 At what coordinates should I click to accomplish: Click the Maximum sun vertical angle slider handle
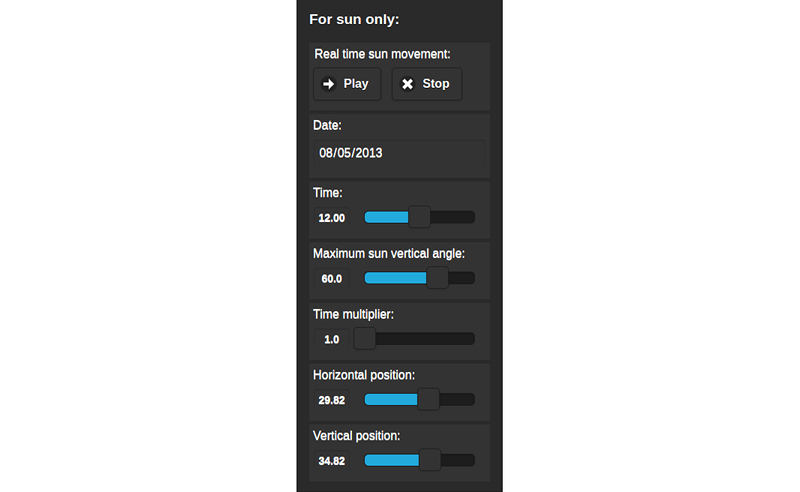click(438, 278)
